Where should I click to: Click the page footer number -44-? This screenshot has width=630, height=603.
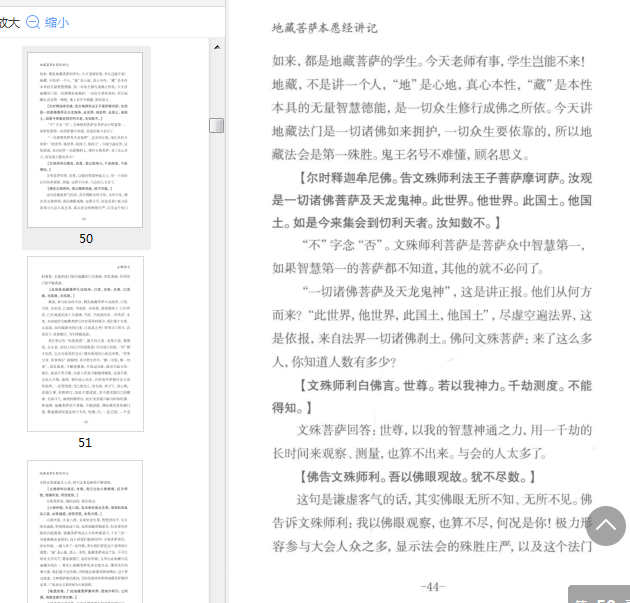click(x=433, y=587)
